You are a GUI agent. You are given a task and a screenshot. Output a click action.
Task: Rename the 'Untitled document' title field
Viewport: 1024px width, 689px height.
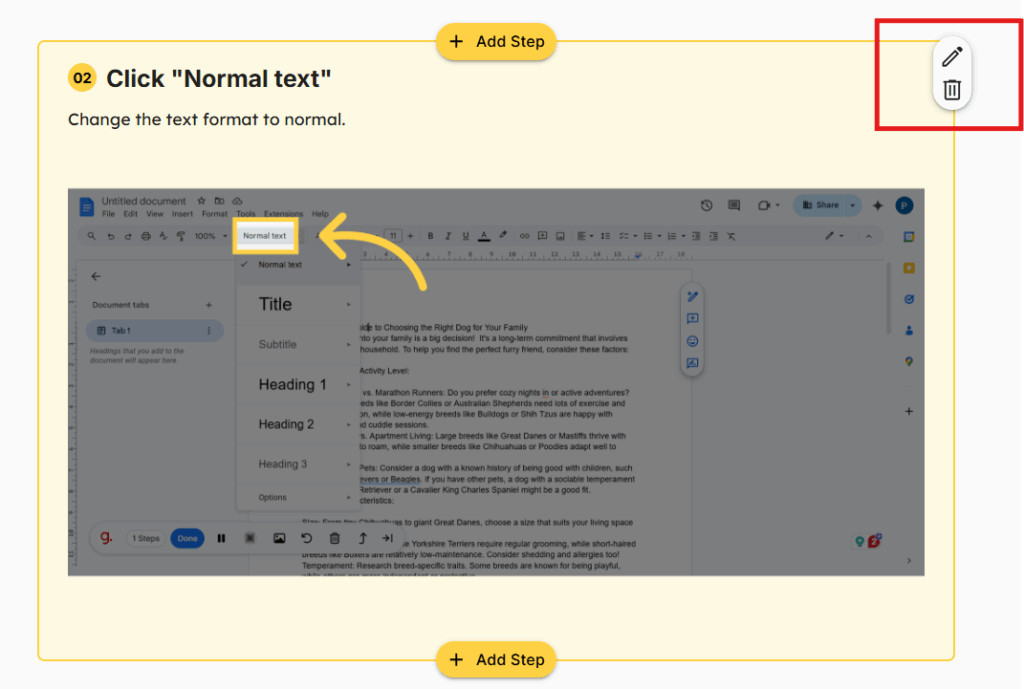144,201
